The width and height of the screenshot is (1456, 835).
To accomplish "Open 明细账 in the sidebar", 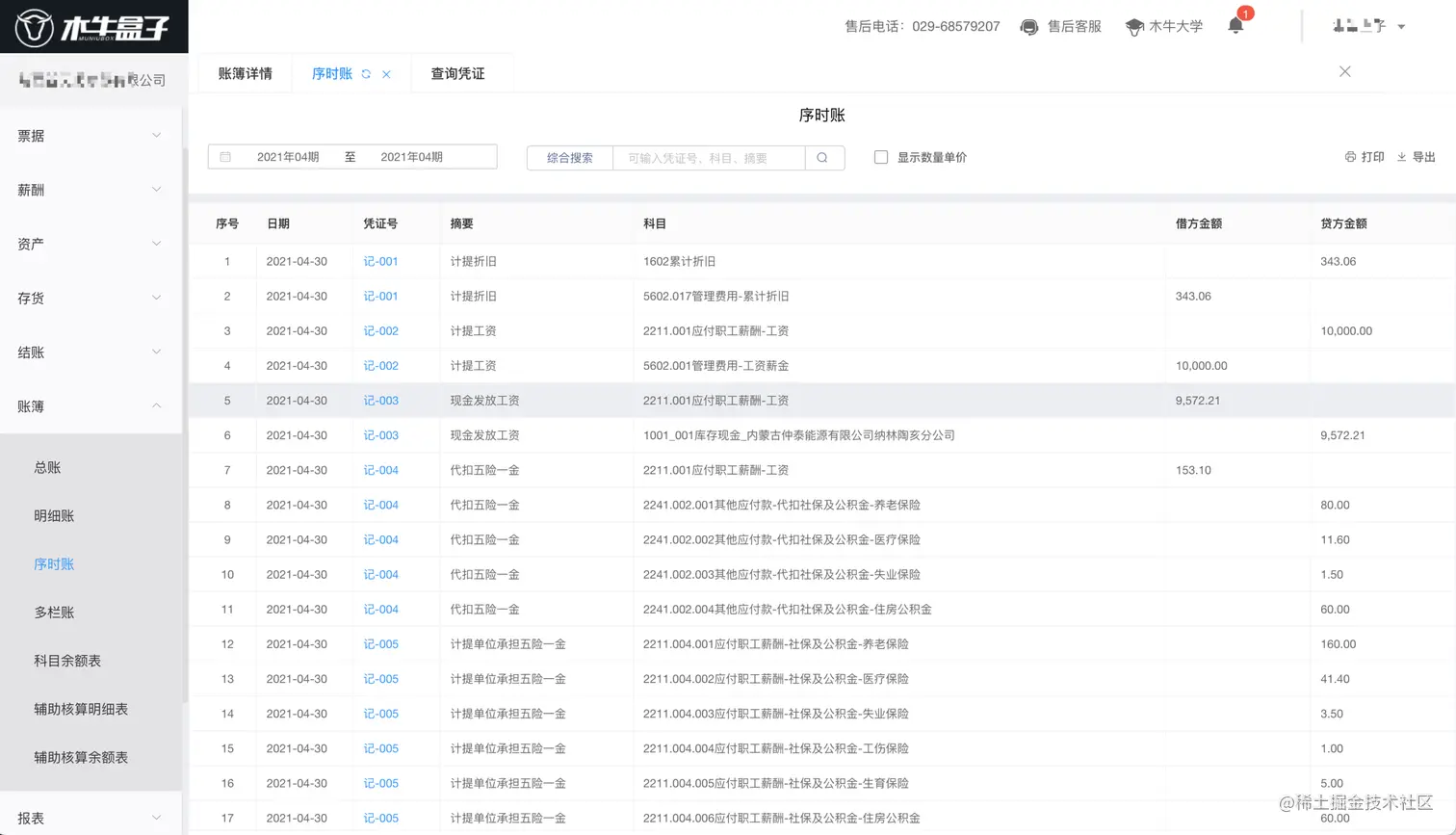I will [x=54, y=515].
